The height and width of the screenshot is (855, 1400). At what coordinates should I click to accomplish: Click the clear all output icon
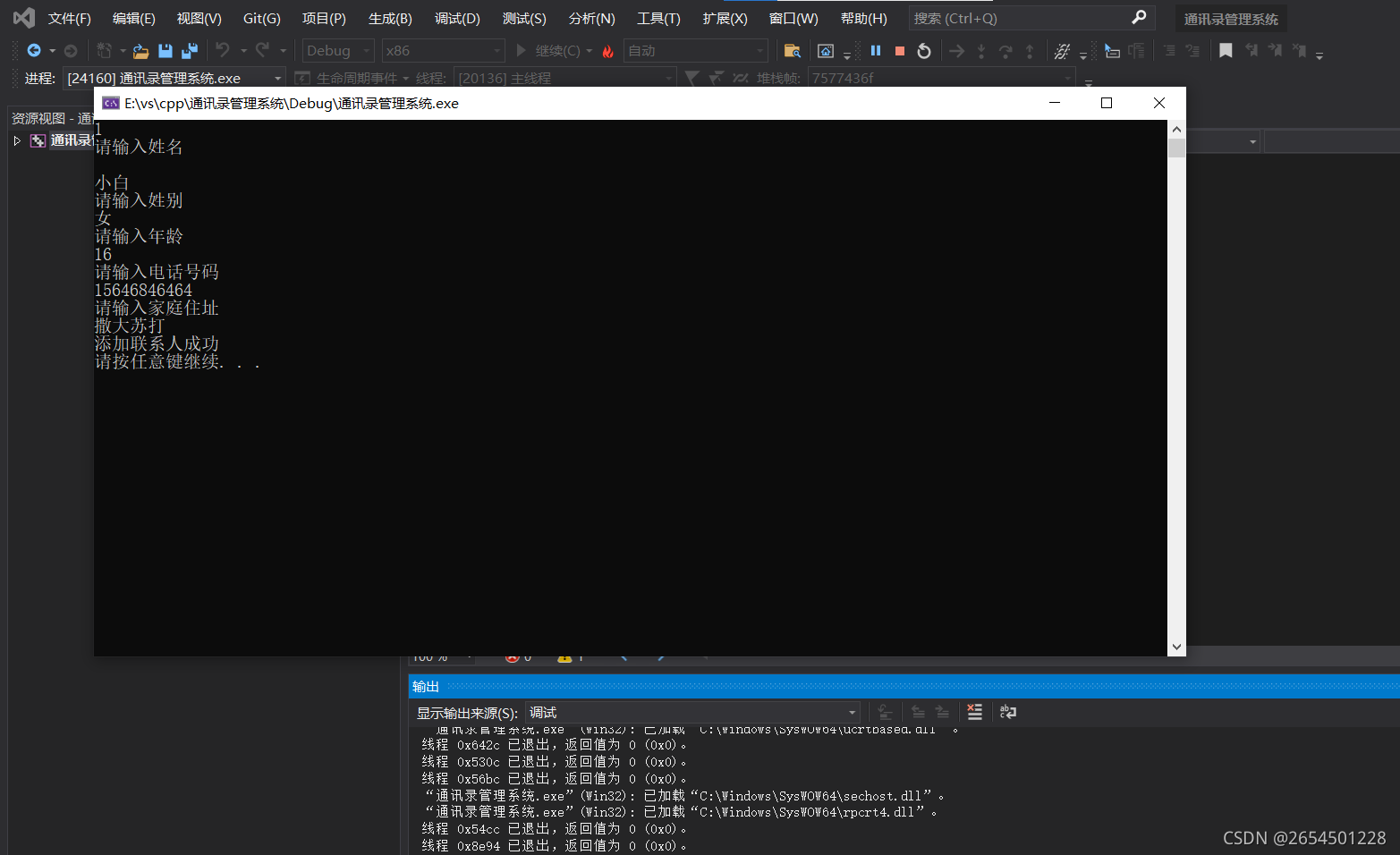point(975,712)
